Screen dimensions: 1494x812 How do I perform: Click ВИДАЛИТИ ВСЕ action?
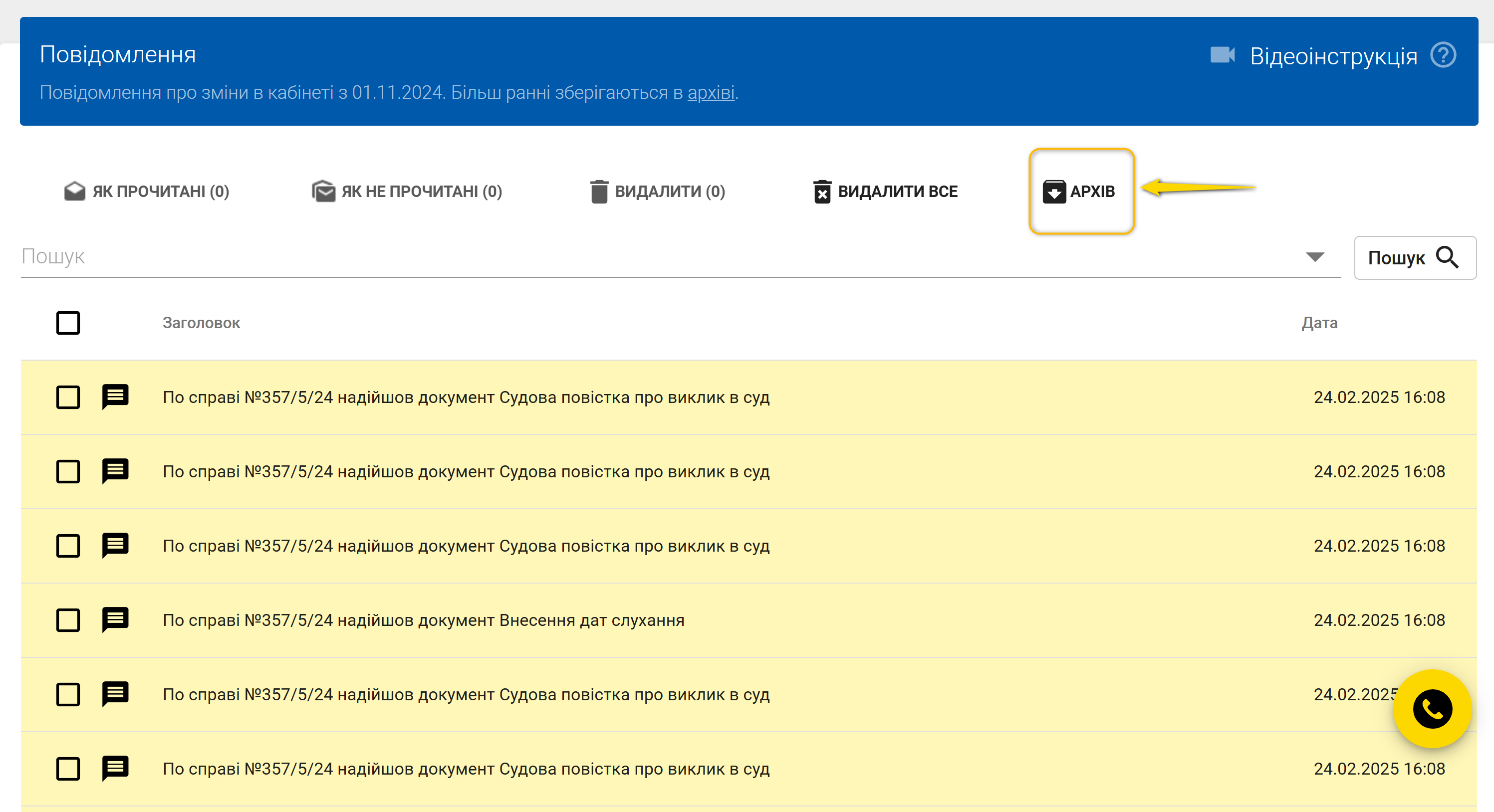[x=897, y=191]
